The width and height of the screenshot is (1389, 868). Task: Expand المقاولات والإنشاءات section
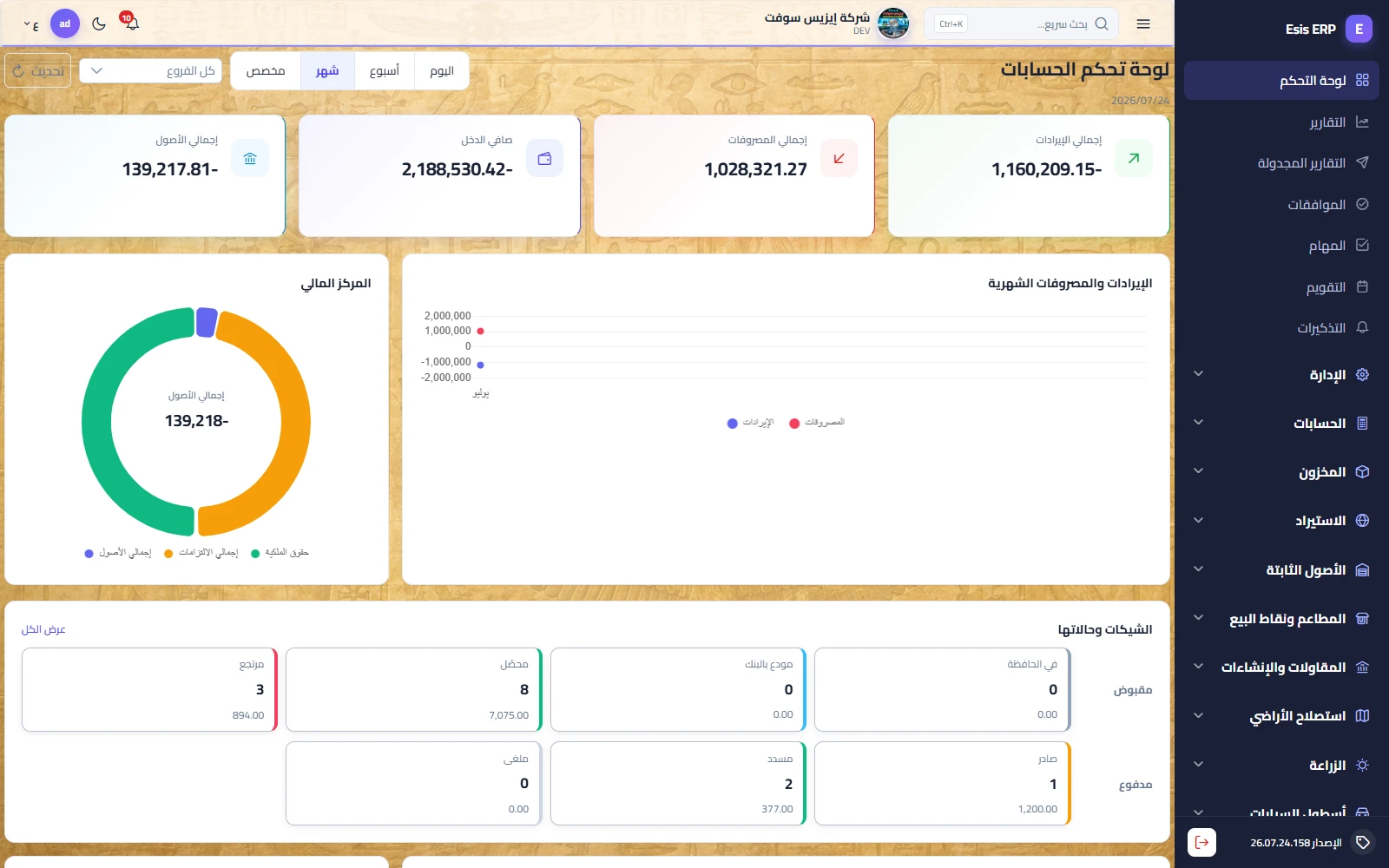1281,667
